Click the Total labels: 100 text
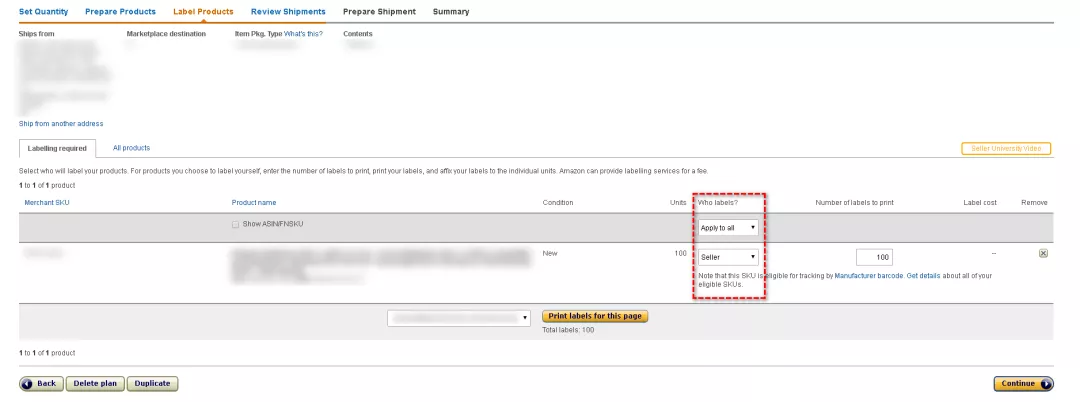This screenshot has width=1080, height=402. coord(568,330)
